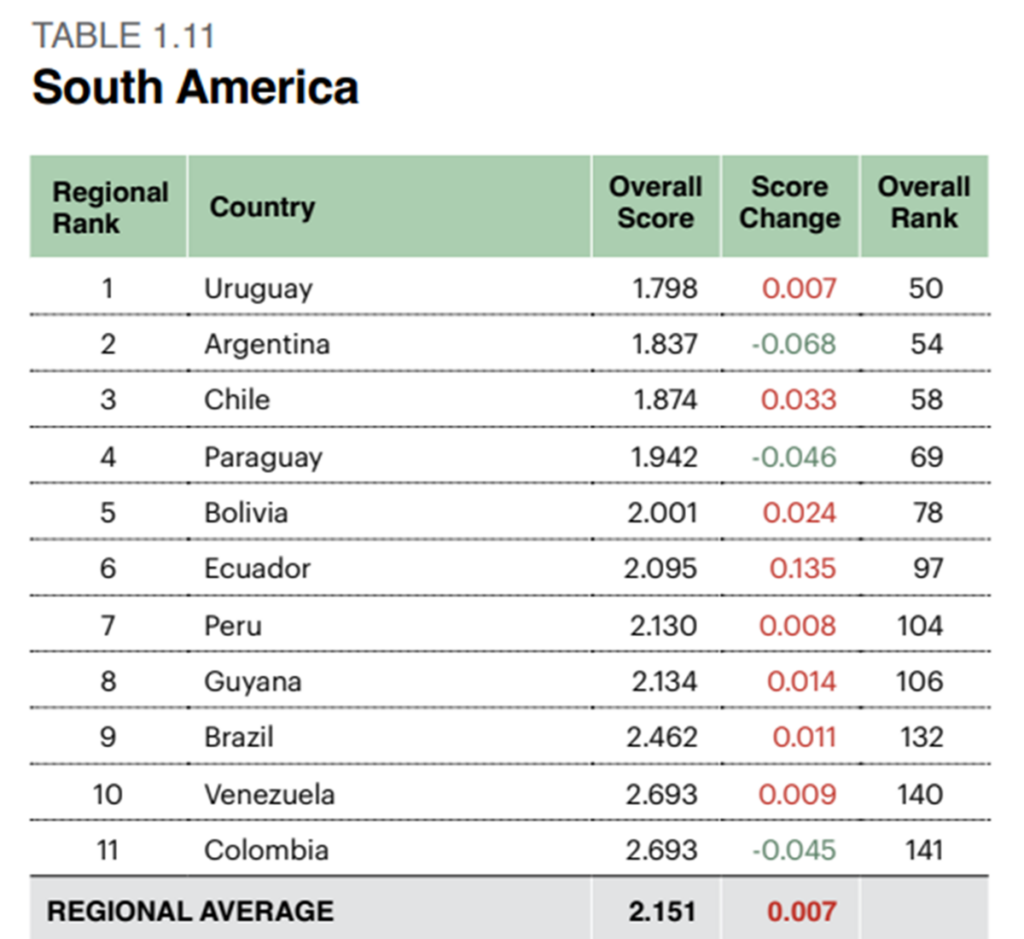This screenshot has height=939, width=1024.
Task: Select Colombia's score change -0.045
Action: click(793, 850)
